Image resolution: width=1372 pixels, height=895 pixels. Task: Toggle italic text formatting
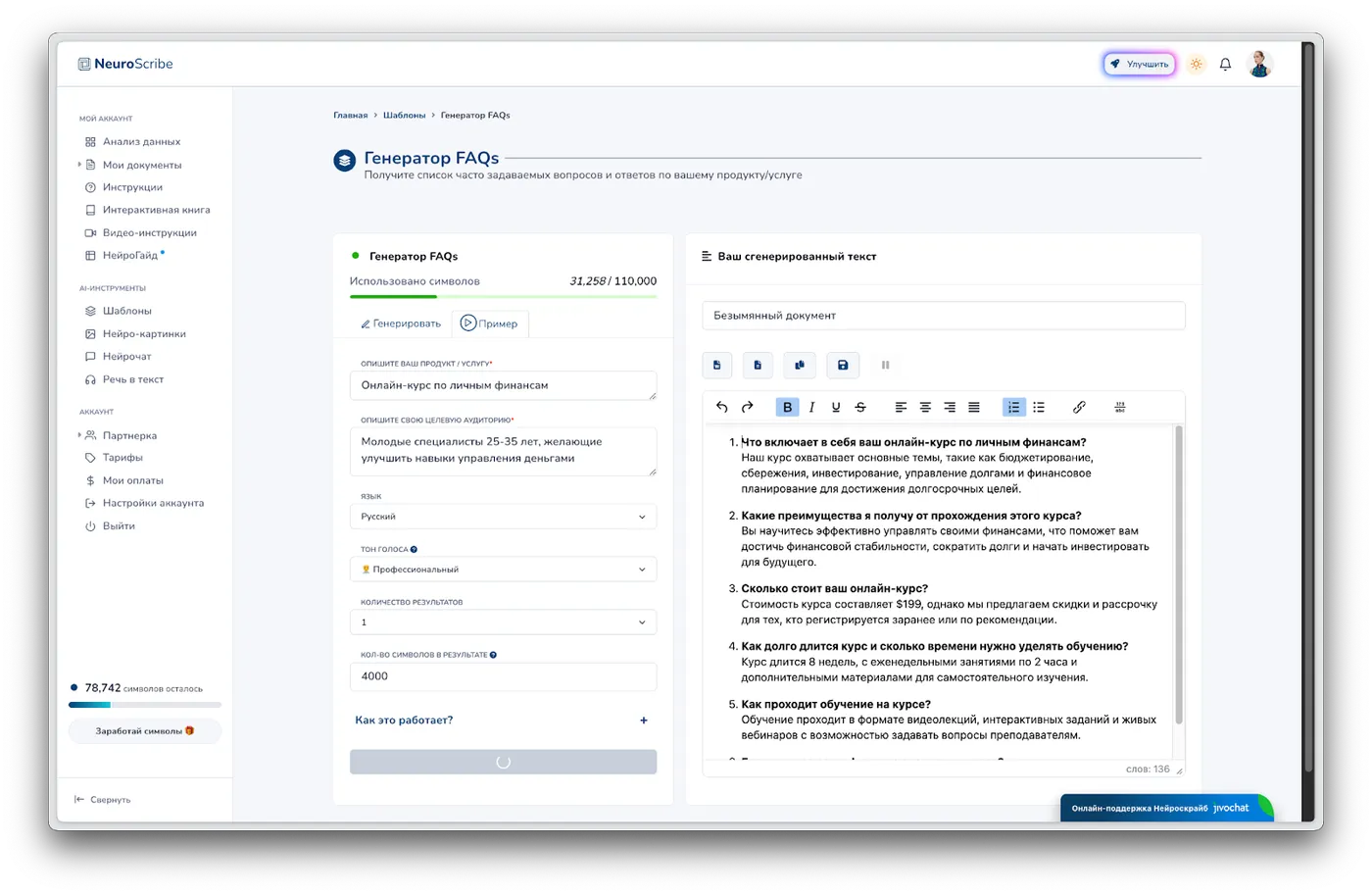click(x=811, y=407)
